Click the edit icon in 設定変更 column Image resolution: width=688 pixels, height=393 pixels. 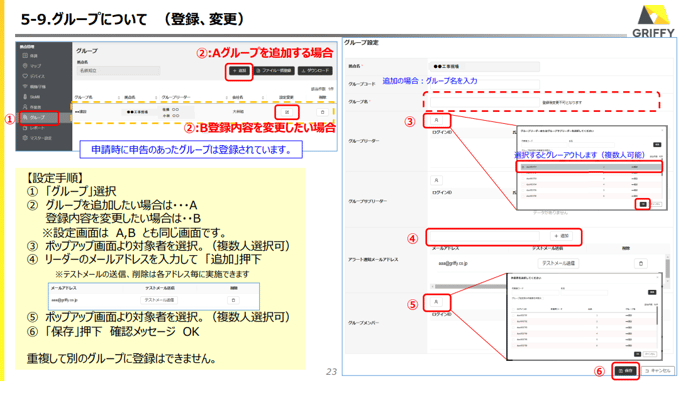click(287, 112)
